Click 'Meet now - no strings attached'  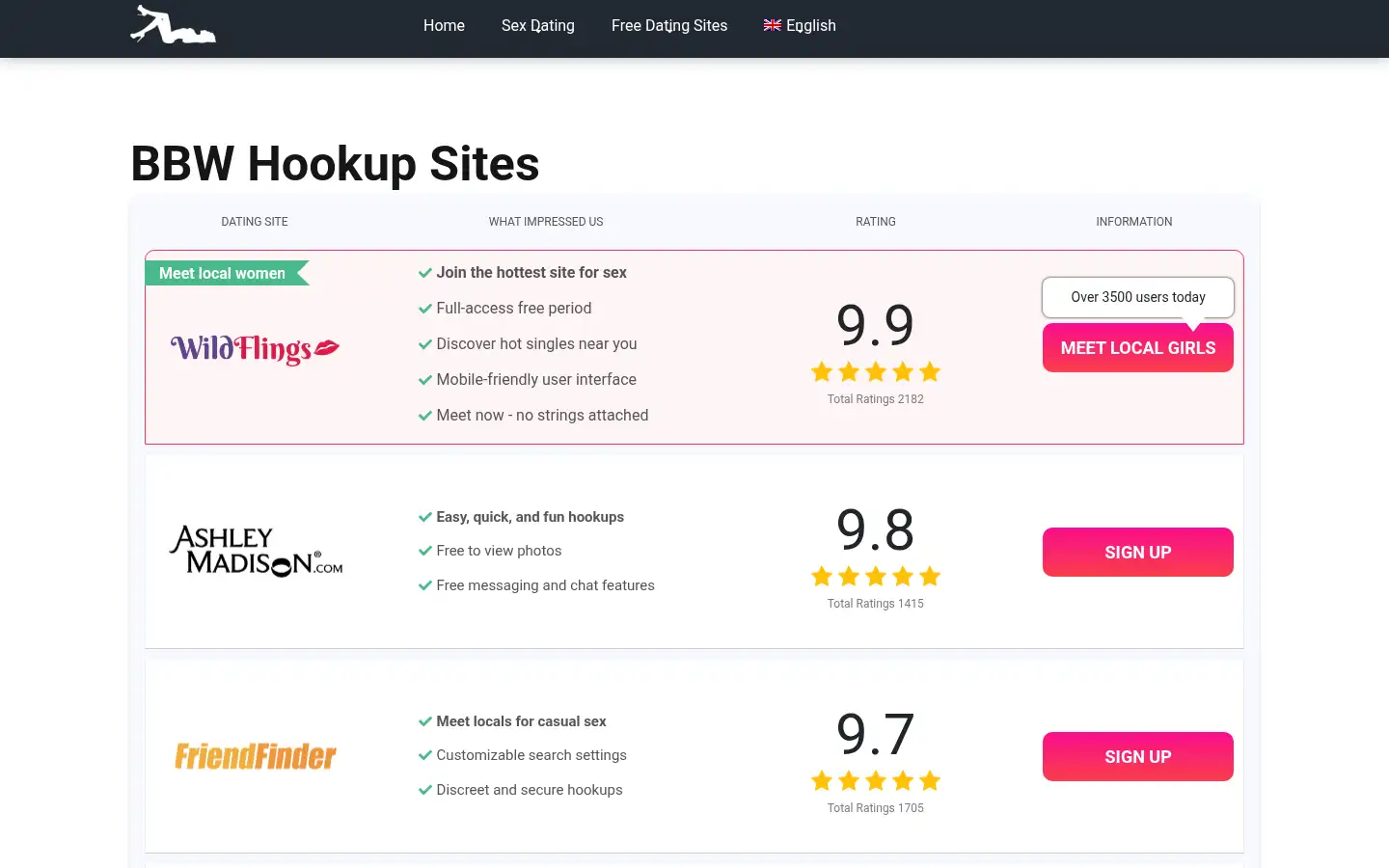pos(542,416)
